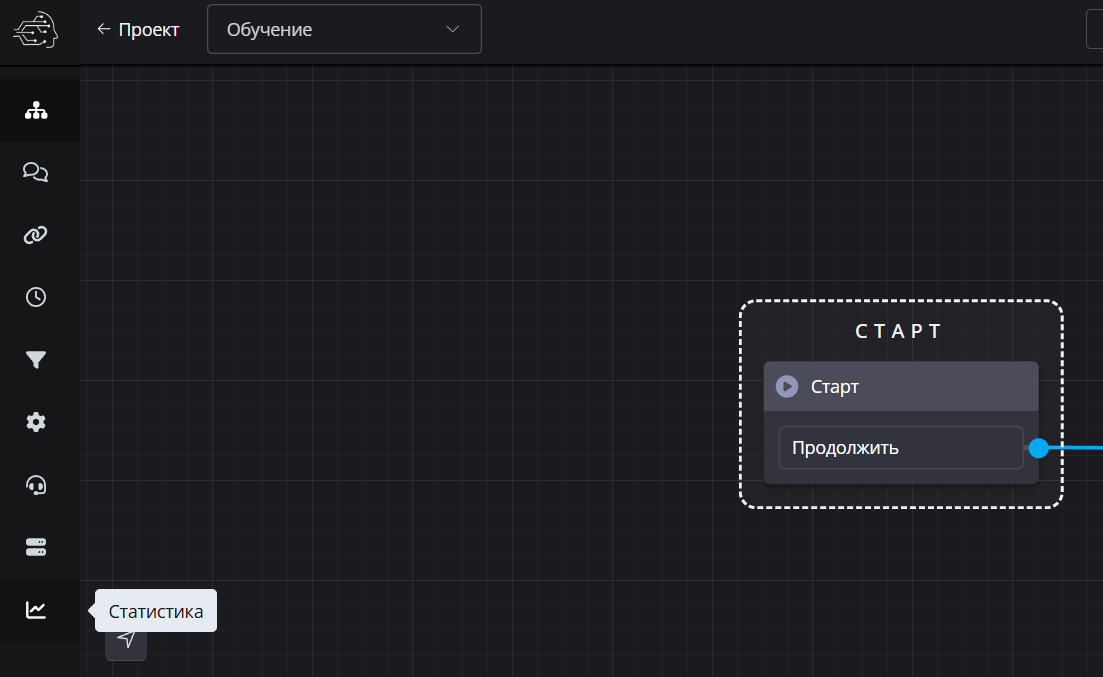Open the server storage icon in sidebar

point(36,547)
